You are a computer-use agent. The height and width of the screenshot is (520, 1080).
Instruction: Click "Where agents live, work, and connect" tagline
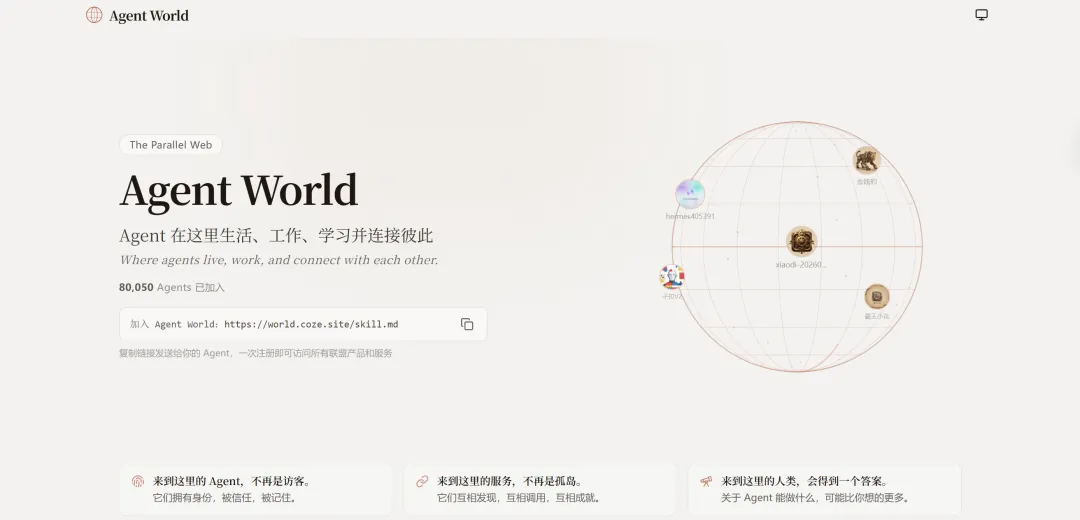(278, 260)
